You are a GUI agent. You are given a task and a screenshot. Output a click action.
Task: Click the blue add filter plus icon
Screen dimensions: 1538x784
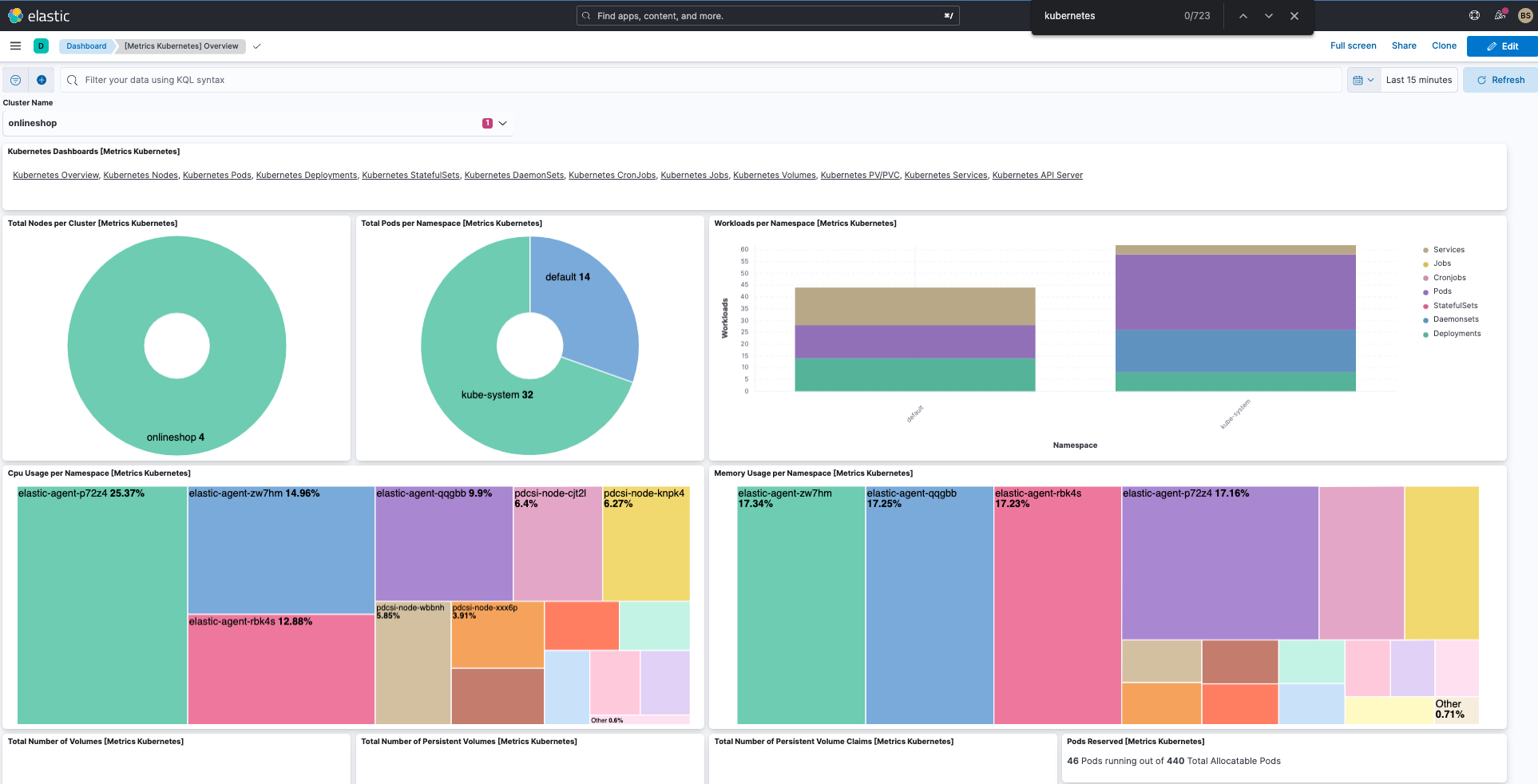(41, 80)
